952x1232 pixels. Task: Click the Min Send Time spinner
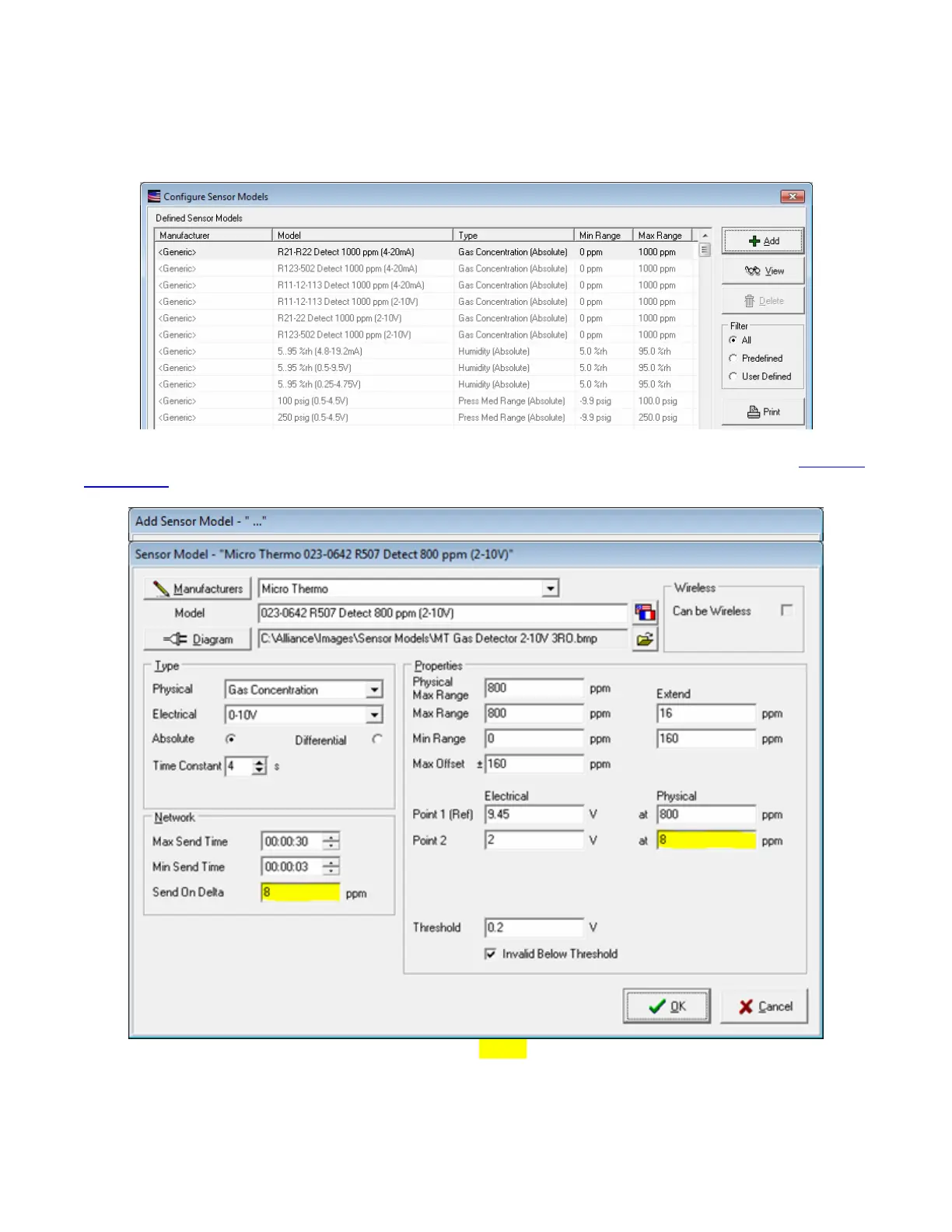(331, 867)
